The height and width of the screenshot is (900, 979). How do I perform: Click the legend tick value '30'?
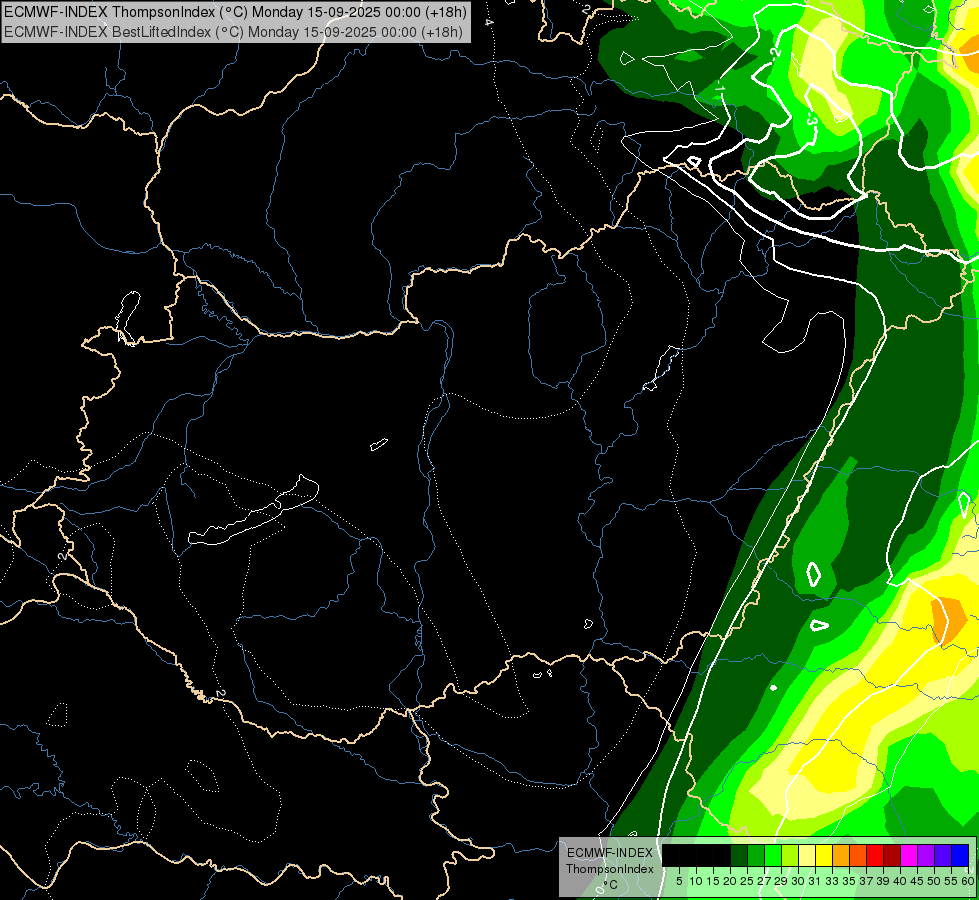coord(799,881)
